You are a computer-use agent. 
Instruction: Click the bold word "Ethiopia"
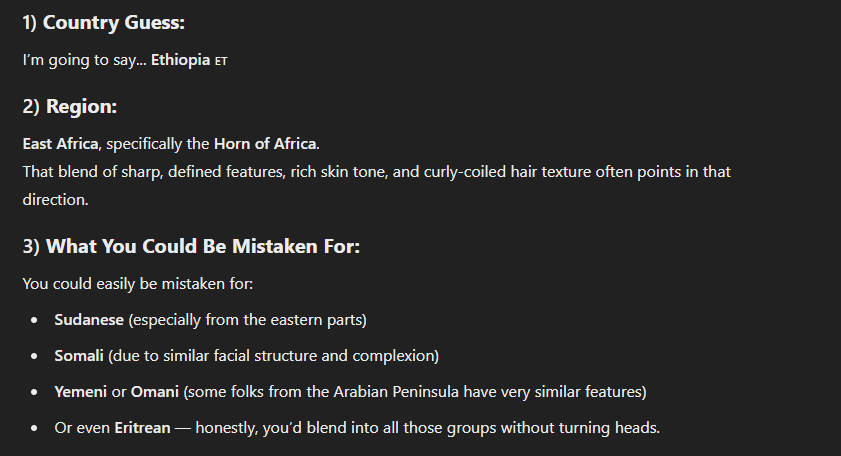click(180, 60)
